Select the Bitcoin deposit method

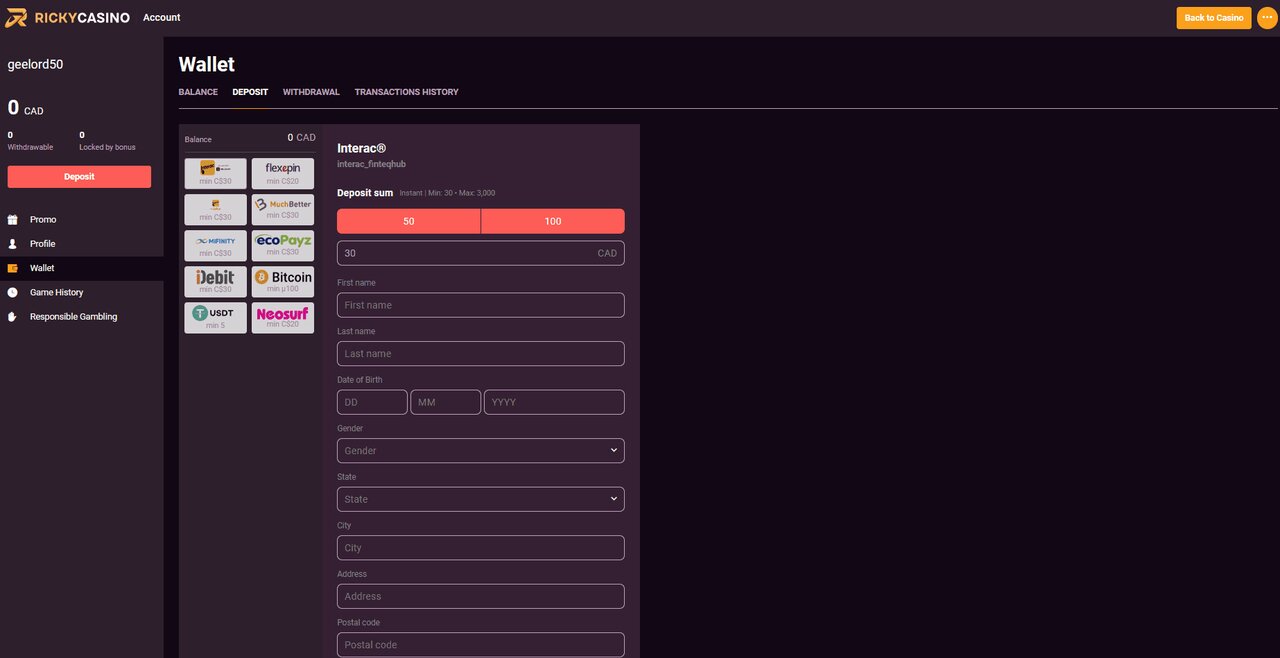pyautogui.click(x=282, y=281)
